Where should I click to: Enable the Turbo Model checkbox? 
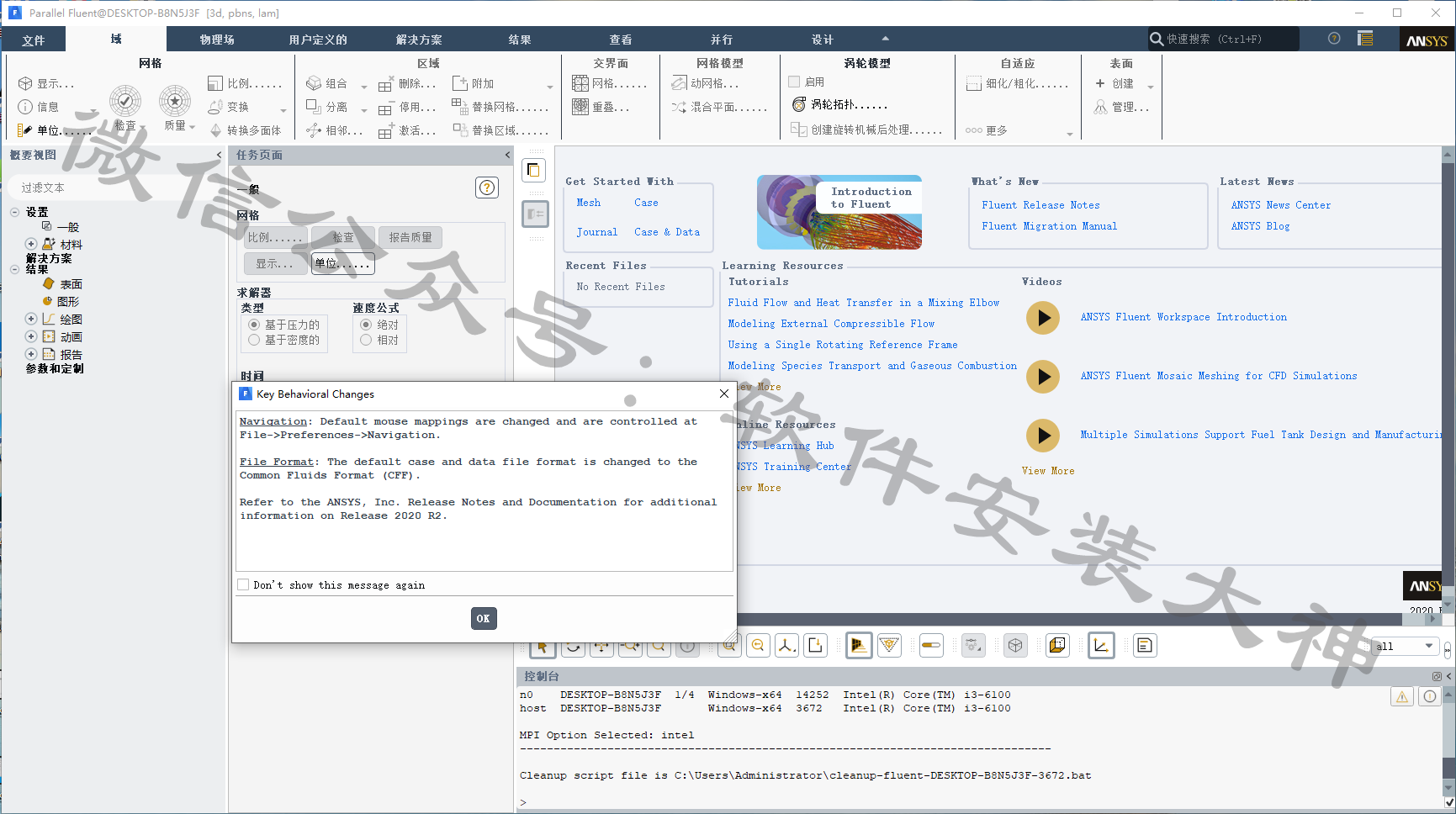click(x=794, y=82)
